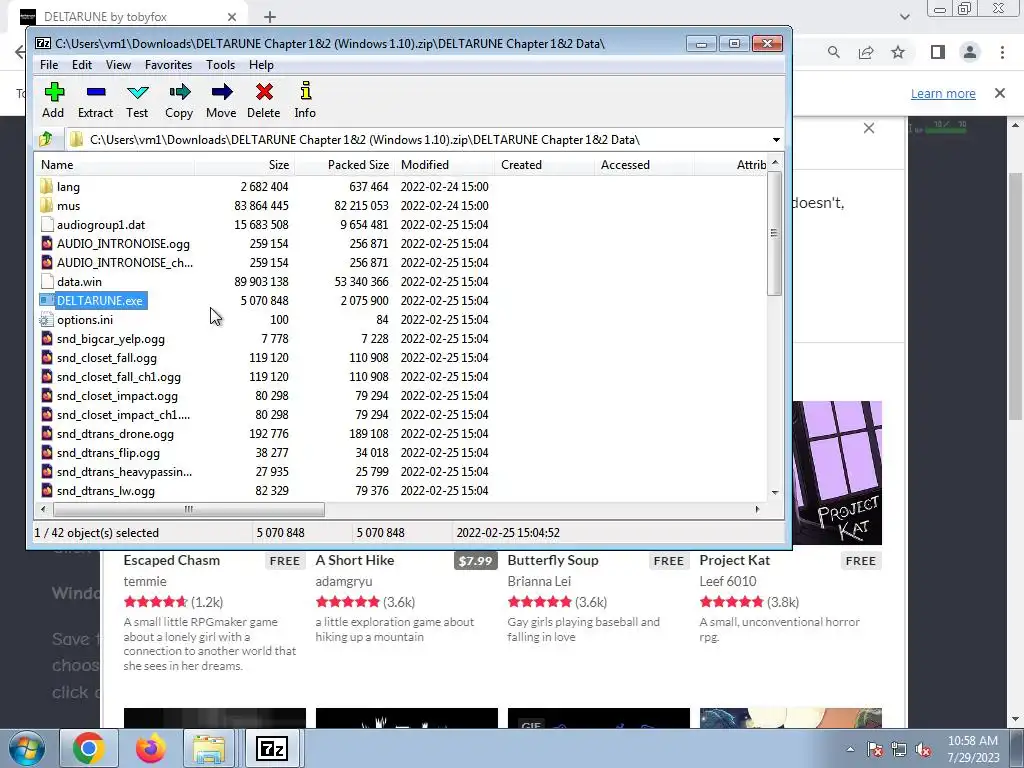Open Firefox from the taskbar
1024x768 pixels.
pos(151,748)
